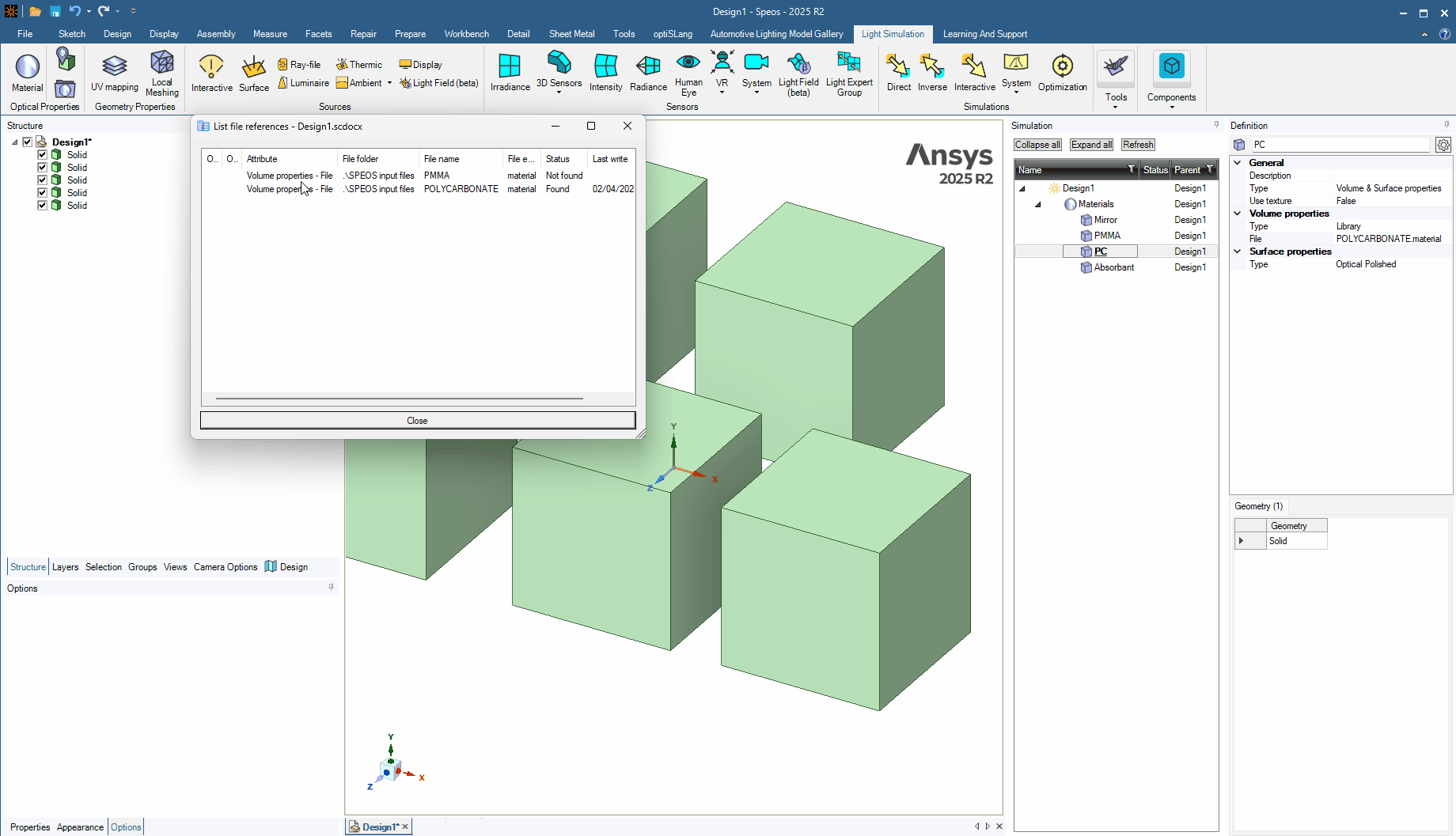This screenshot has width=1456, height=836.
Task: Uncheck the fourth Solid checkbox in Structure
Action: [x=43, y=193]
